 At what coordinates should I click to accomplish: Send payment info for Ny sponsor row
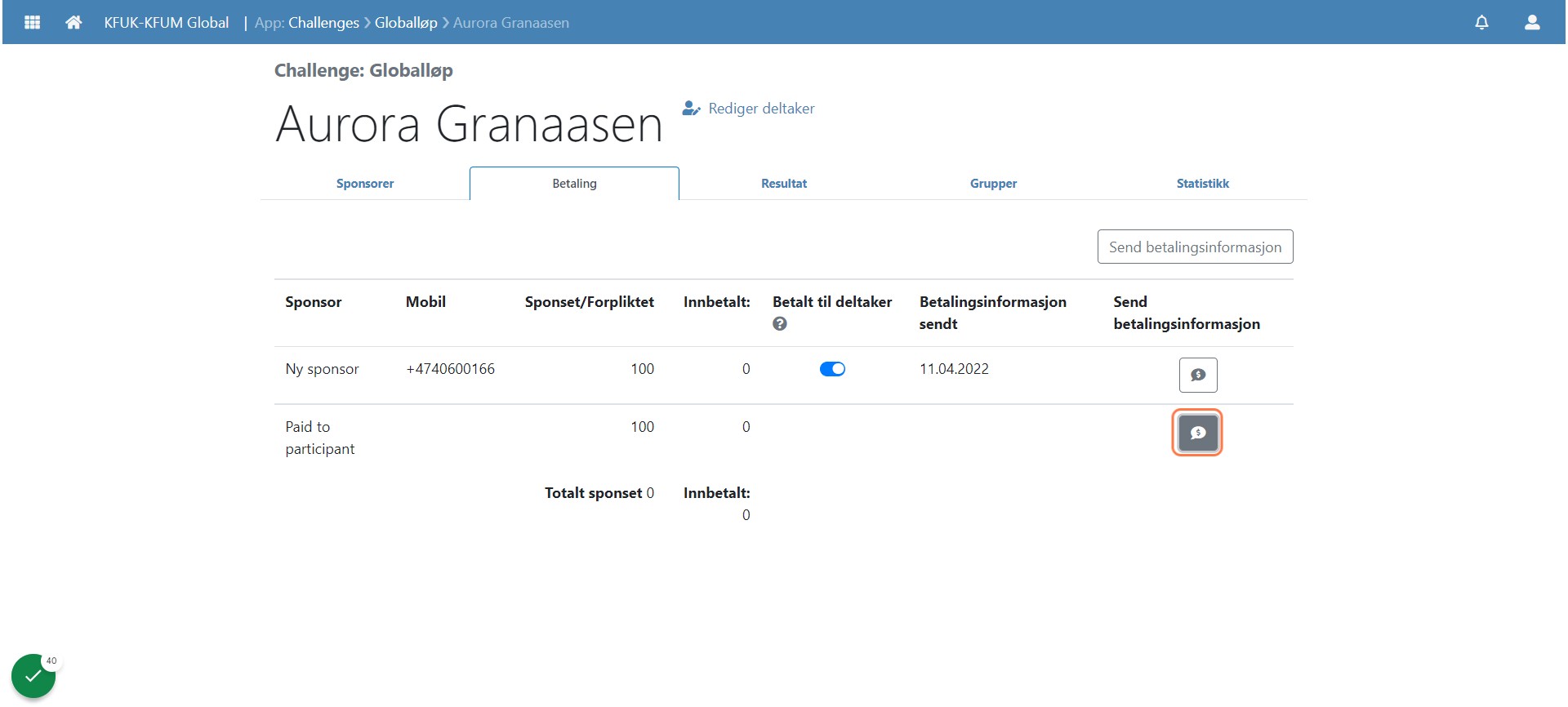point(1198,375)
